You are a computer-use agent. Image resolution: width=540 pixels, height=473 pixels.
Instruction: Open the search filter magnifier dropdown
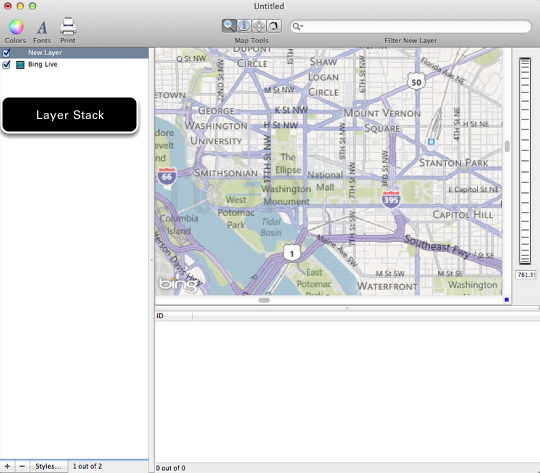click(298, 27)
